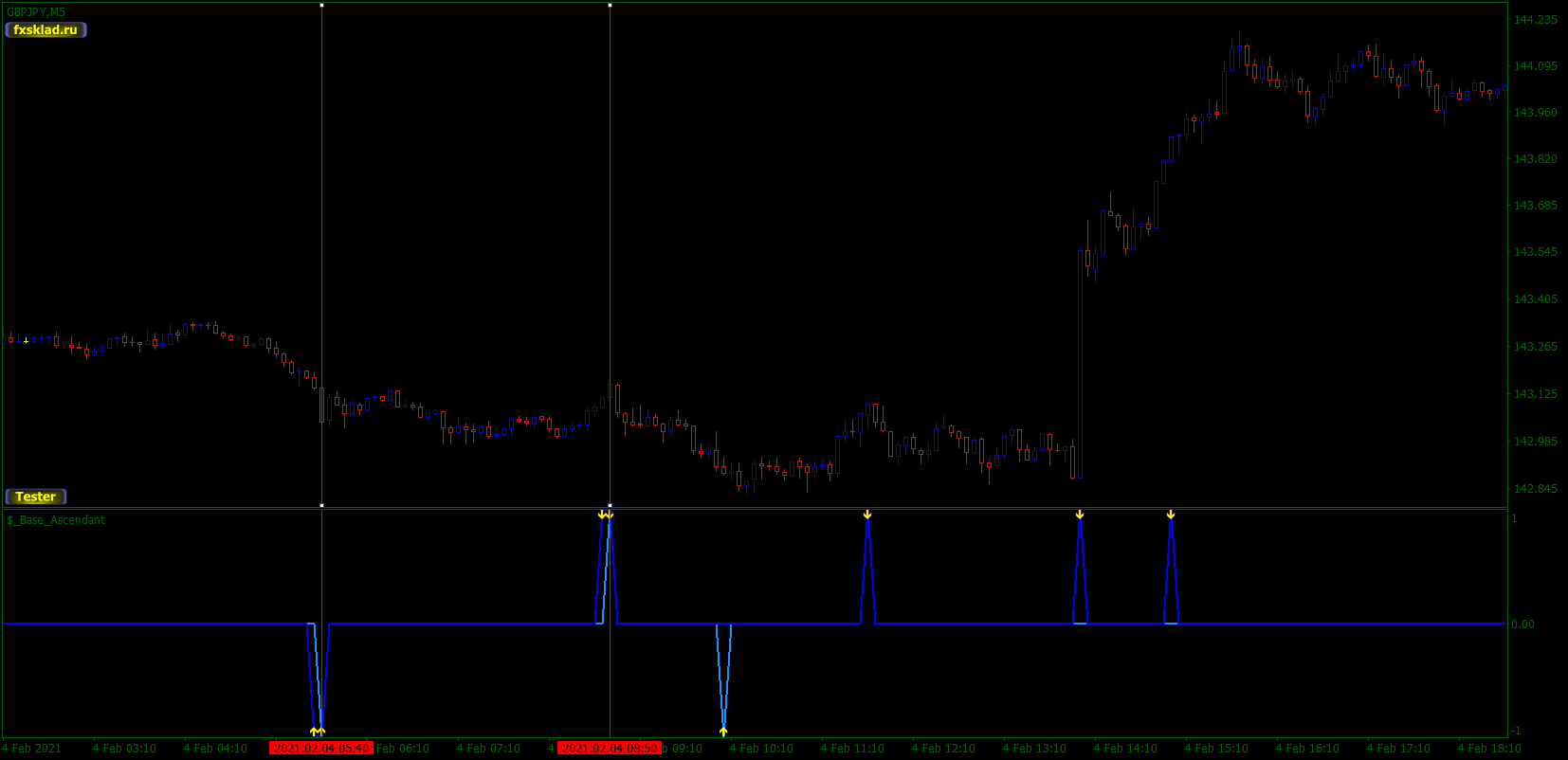The height and width of the screenshot is (760, 1568).
Task: Click the 4 Feb 07:10 time label
Action: coord(488,749)
